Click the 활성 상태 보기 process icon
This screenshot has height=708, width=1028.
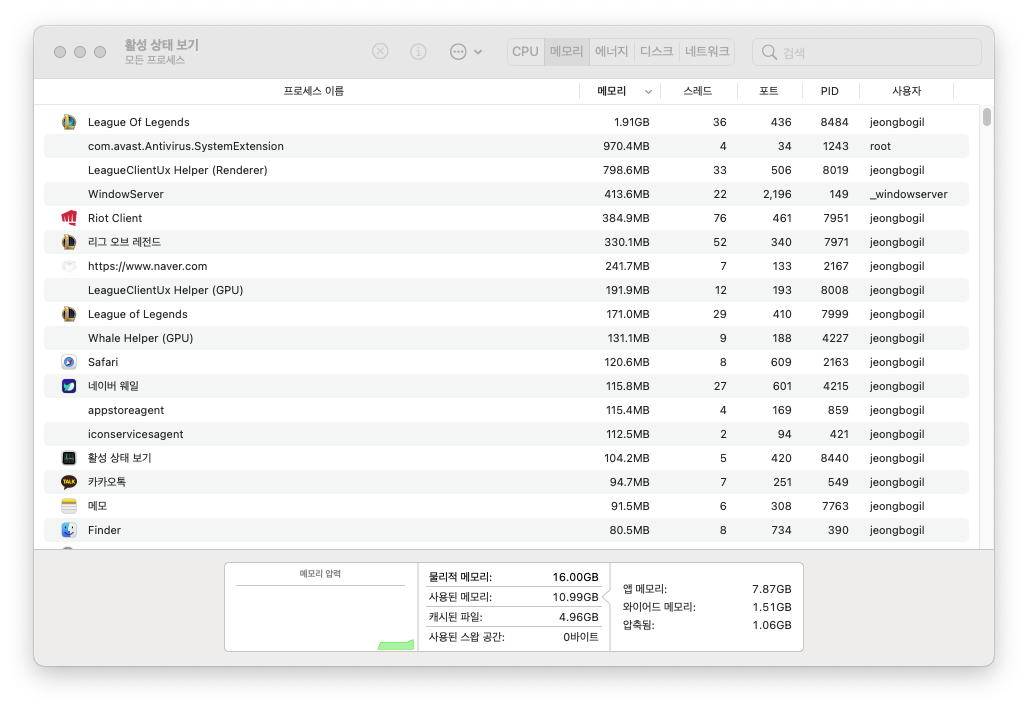click(x=69, y=458)
